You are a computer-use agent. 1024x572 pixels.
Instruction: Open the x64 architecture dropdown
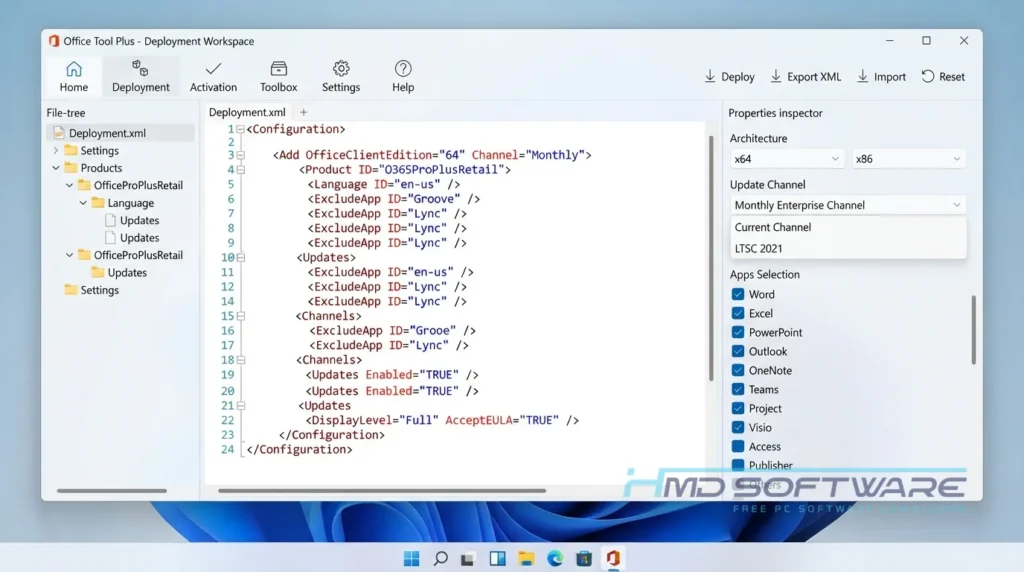tap(786, 159)
